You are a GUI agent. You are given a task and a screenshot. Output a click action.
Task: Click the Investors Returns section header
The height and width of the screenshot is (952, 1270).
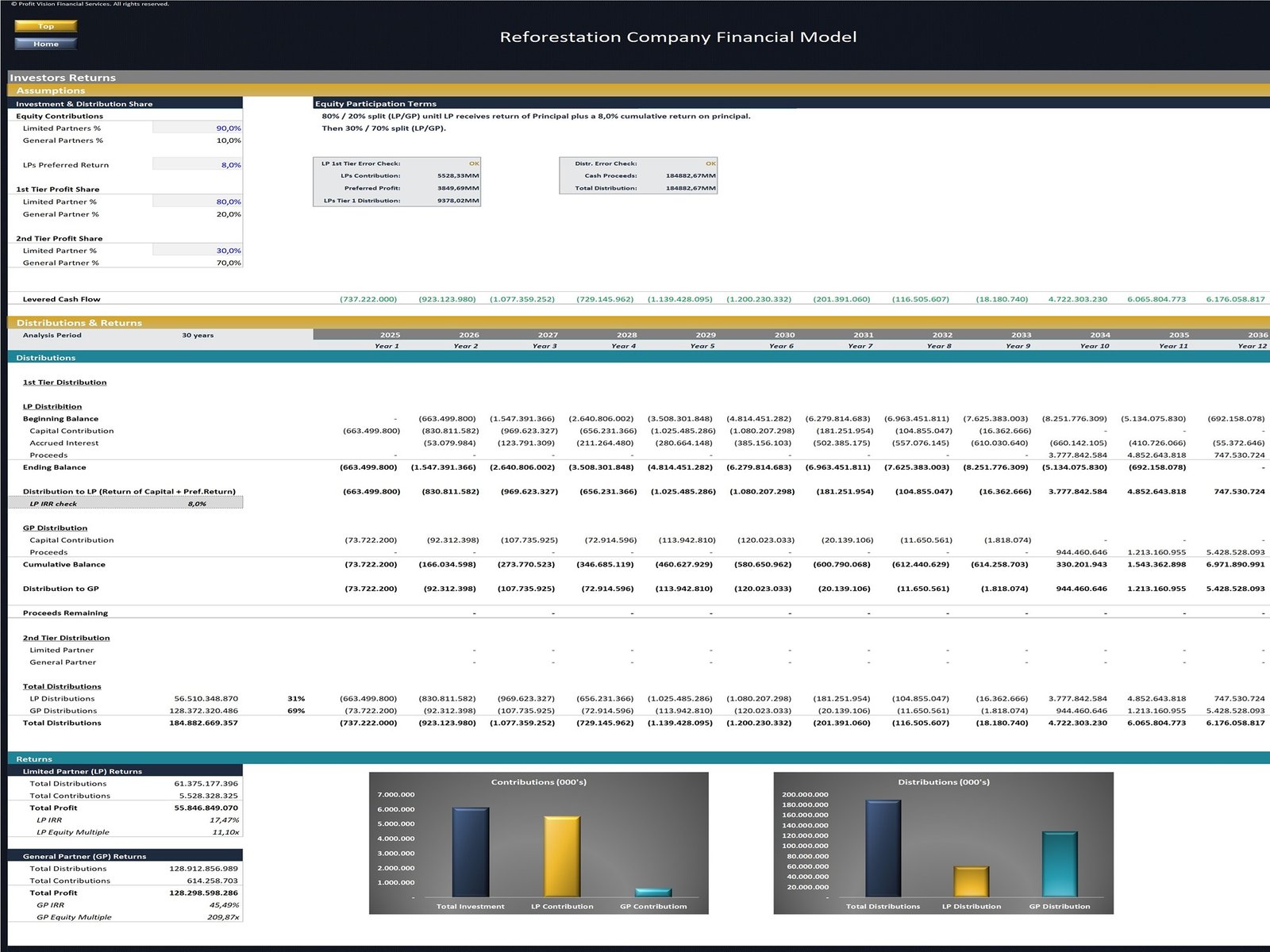[x=63, y=78]
